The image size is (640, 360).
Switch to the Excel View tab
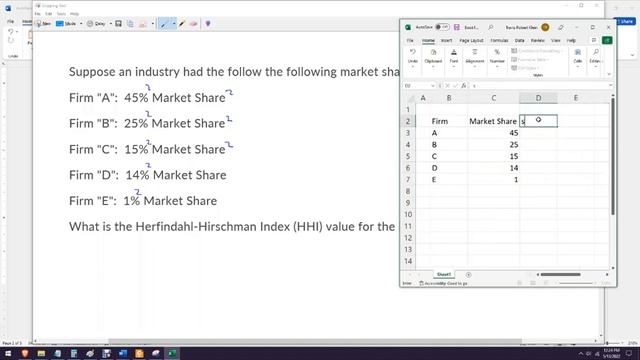[x=556, y=40]
